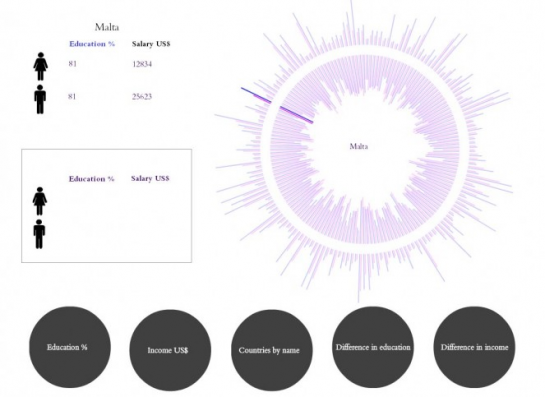
Task: Select the Countries by name button
Action: 272,350
